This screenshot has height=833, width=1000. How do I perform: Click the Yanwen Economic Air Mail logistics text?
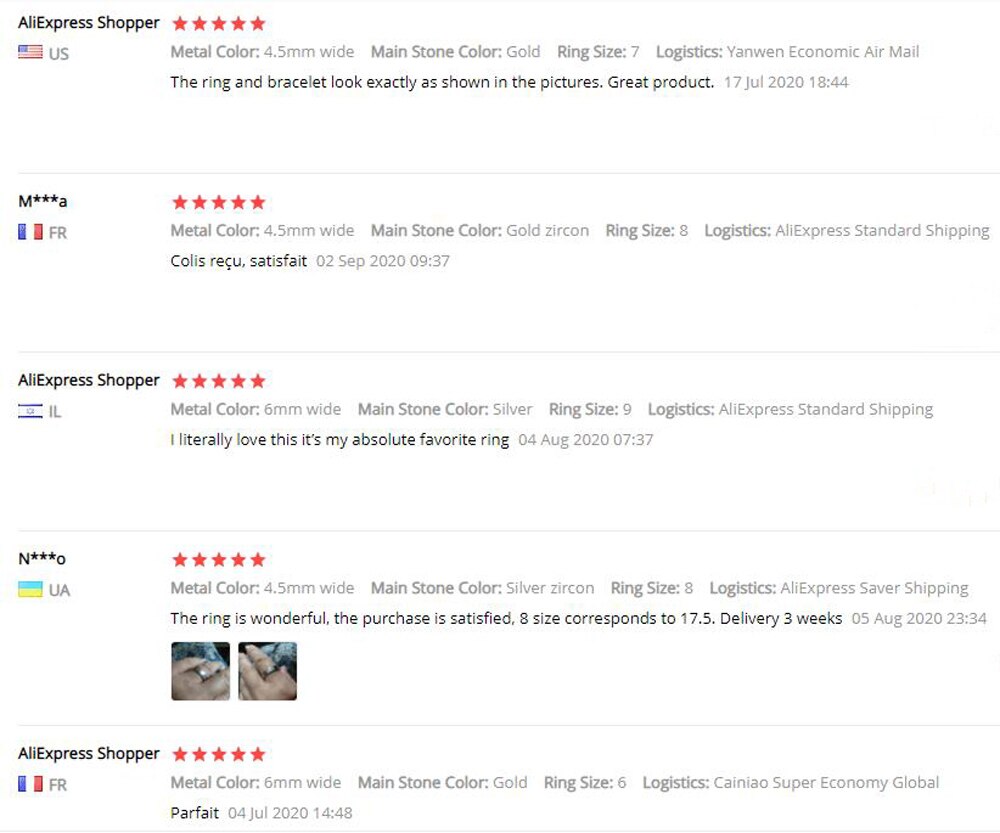(x=823, y=52)
